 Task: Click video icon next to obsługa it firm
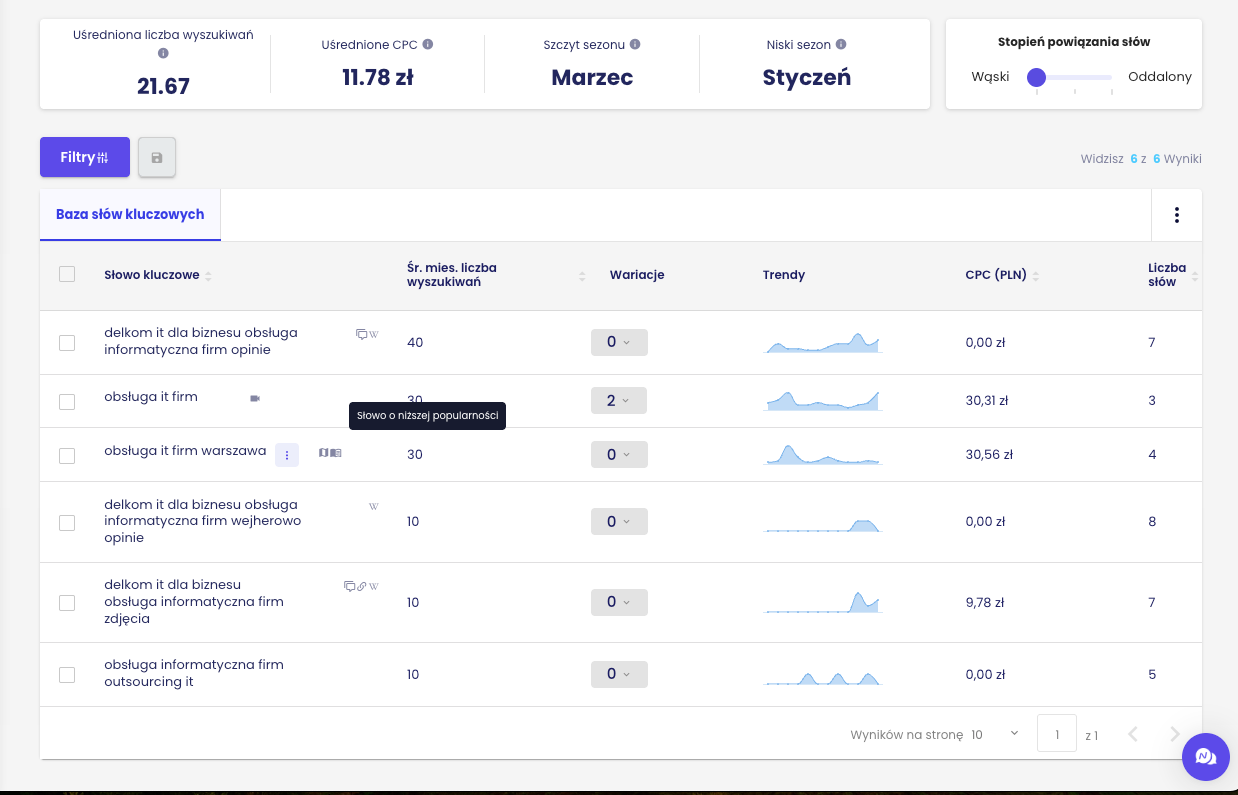coord(255,398)
